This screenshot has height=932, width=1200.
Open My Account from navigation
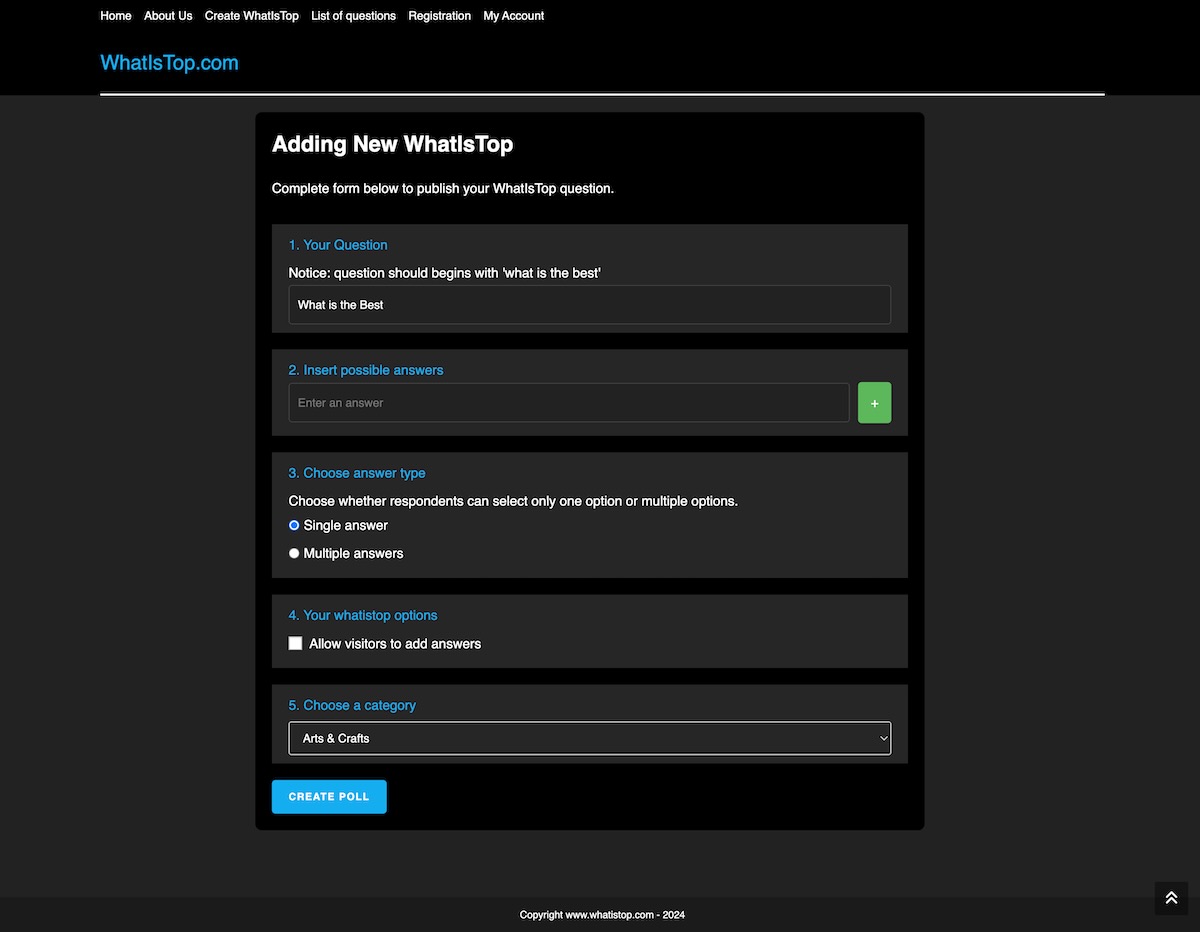[x=514, y=16]
